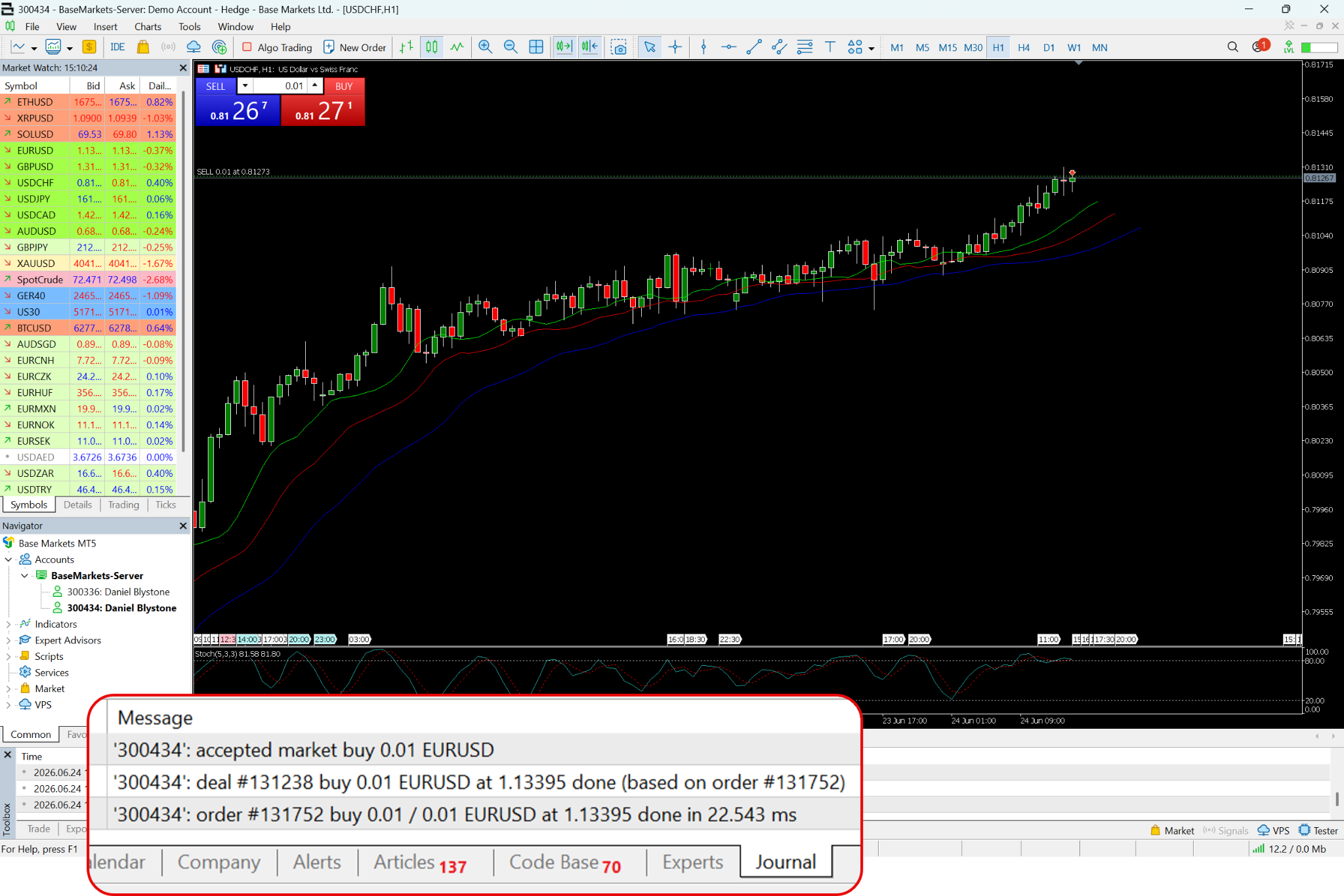
Task: Click the connection status bar indicator
Action: pyautogui.click(x=1289, y=849)
